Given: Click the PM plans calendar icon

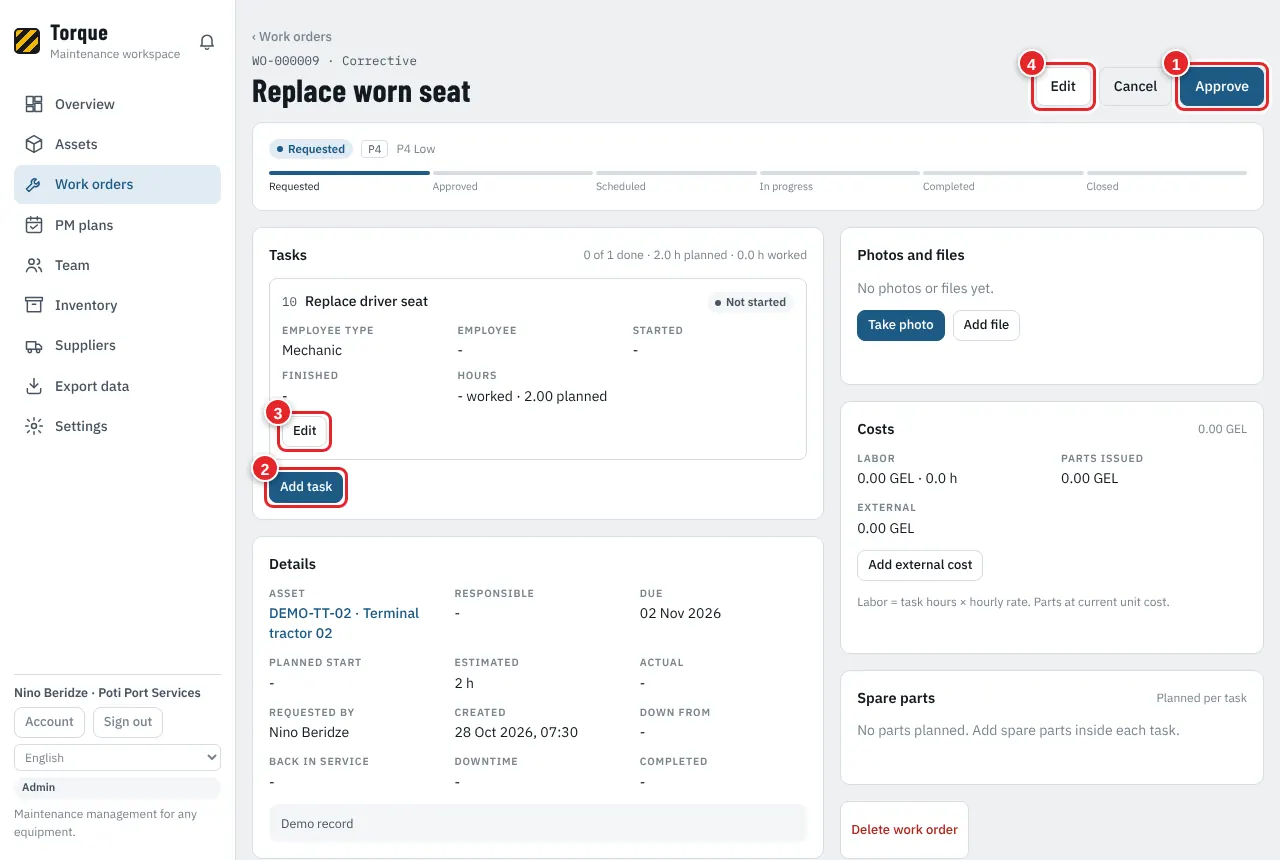Looking at the screenshot, I should point(34,225).
